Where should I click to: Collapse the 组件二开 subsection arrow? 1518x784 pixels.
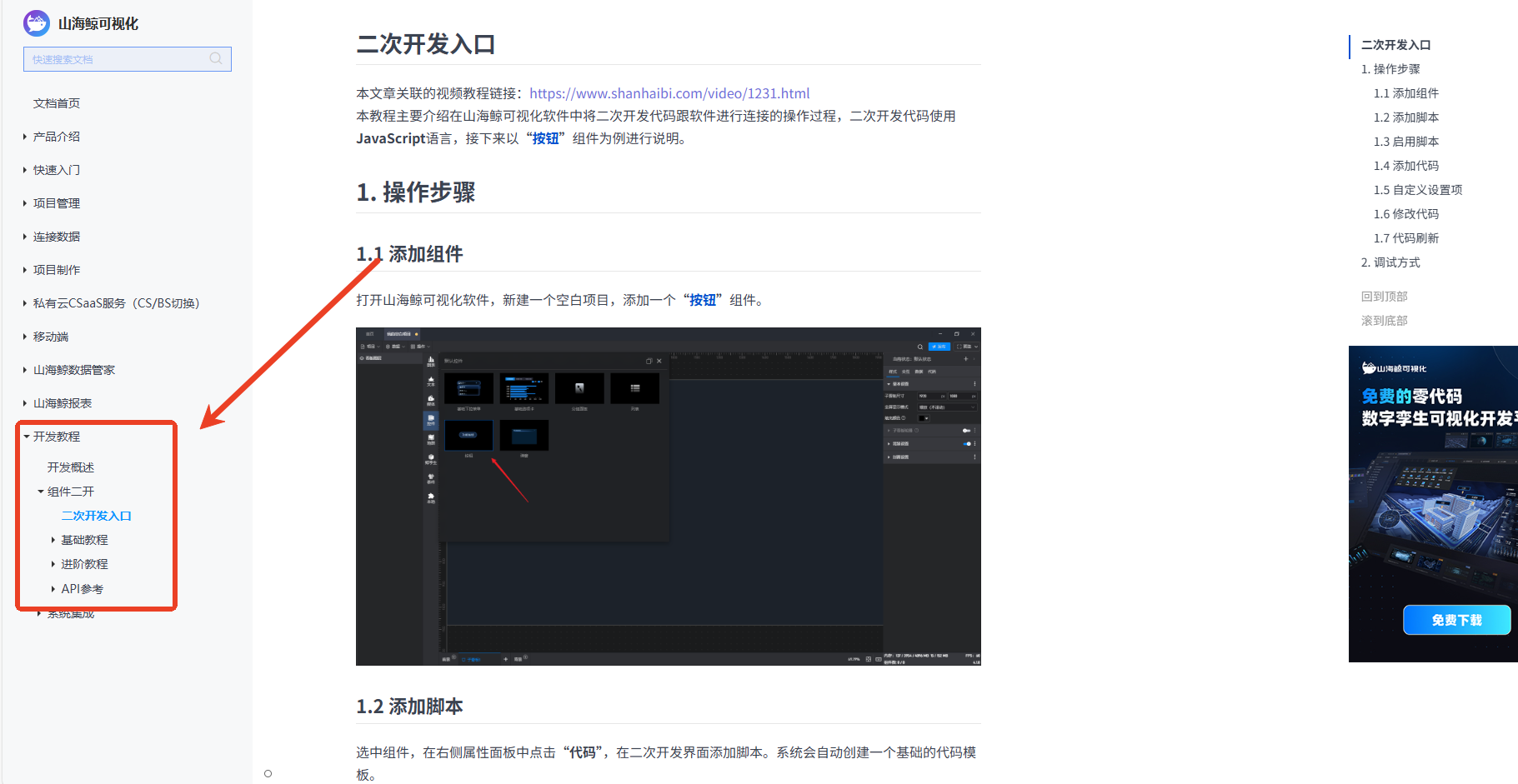[x=41, y=492]
